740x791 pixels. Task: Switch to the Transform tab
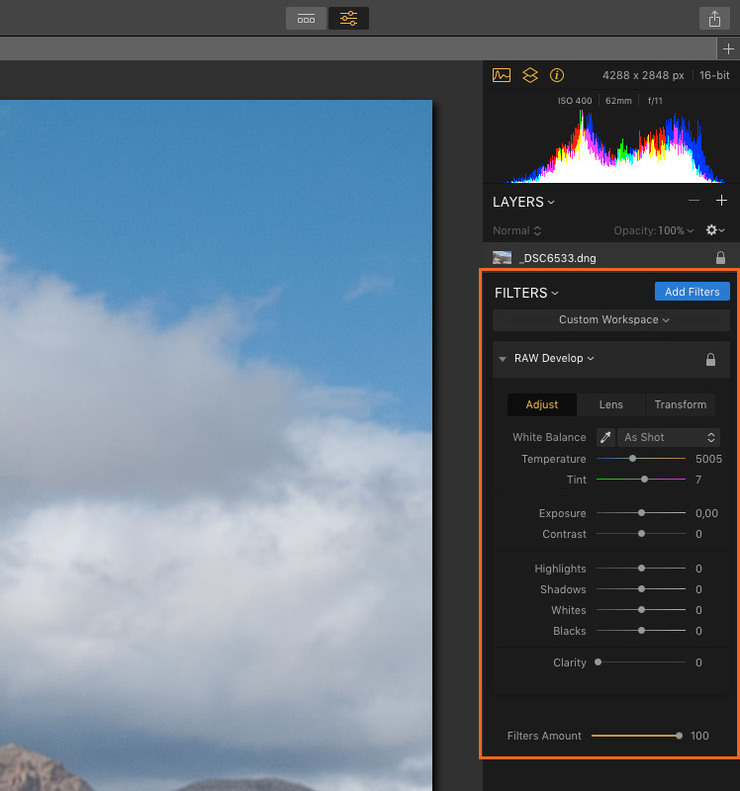(x=680, y=405)
